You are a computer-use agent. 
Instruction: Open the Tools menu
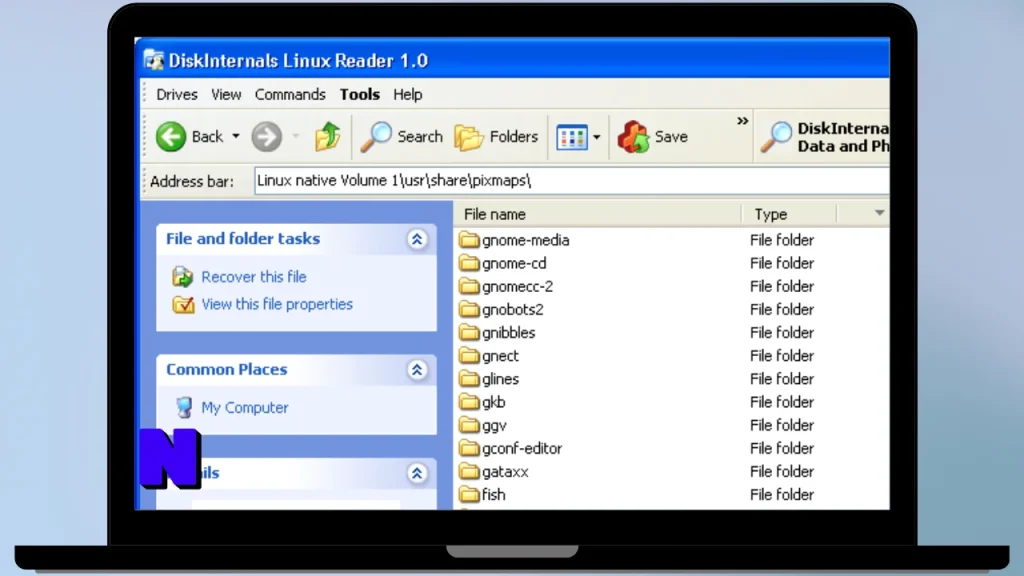coord(360,95)
